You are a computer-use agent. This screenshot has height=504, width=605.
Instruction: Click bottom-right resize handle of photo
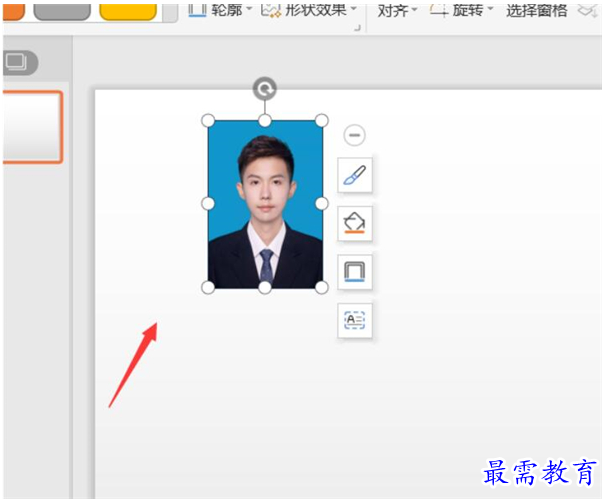322,288
